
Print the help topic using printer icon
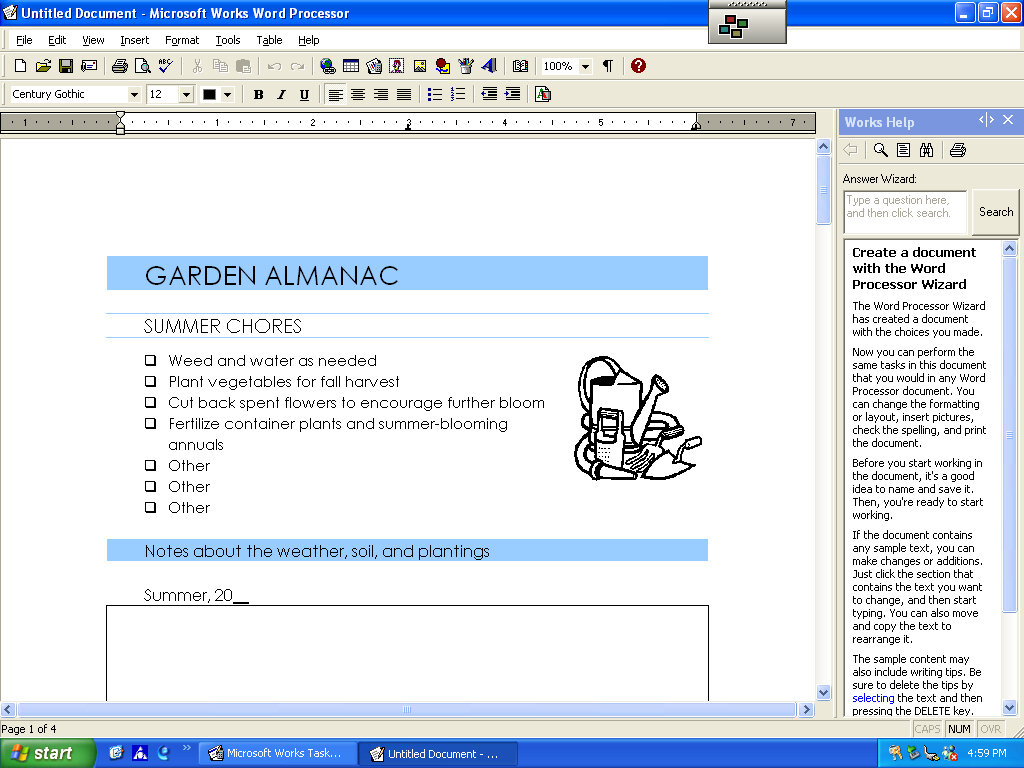957,150
